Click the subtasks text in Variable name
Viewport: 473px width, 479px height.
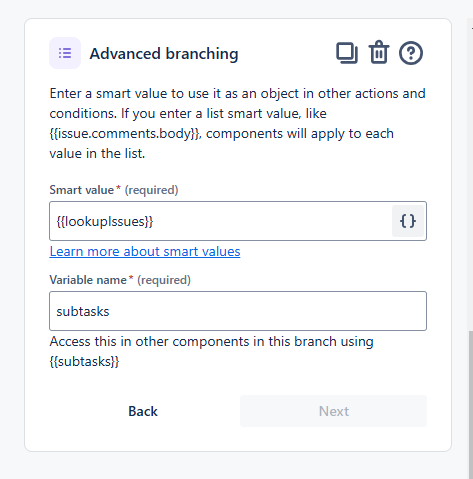click(83, 312)
